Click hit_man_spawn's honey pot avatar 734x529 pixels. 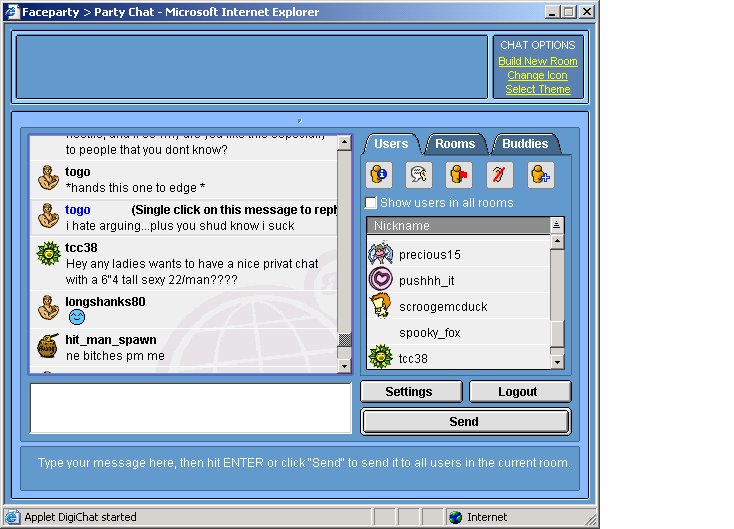[x=48, y=346]
